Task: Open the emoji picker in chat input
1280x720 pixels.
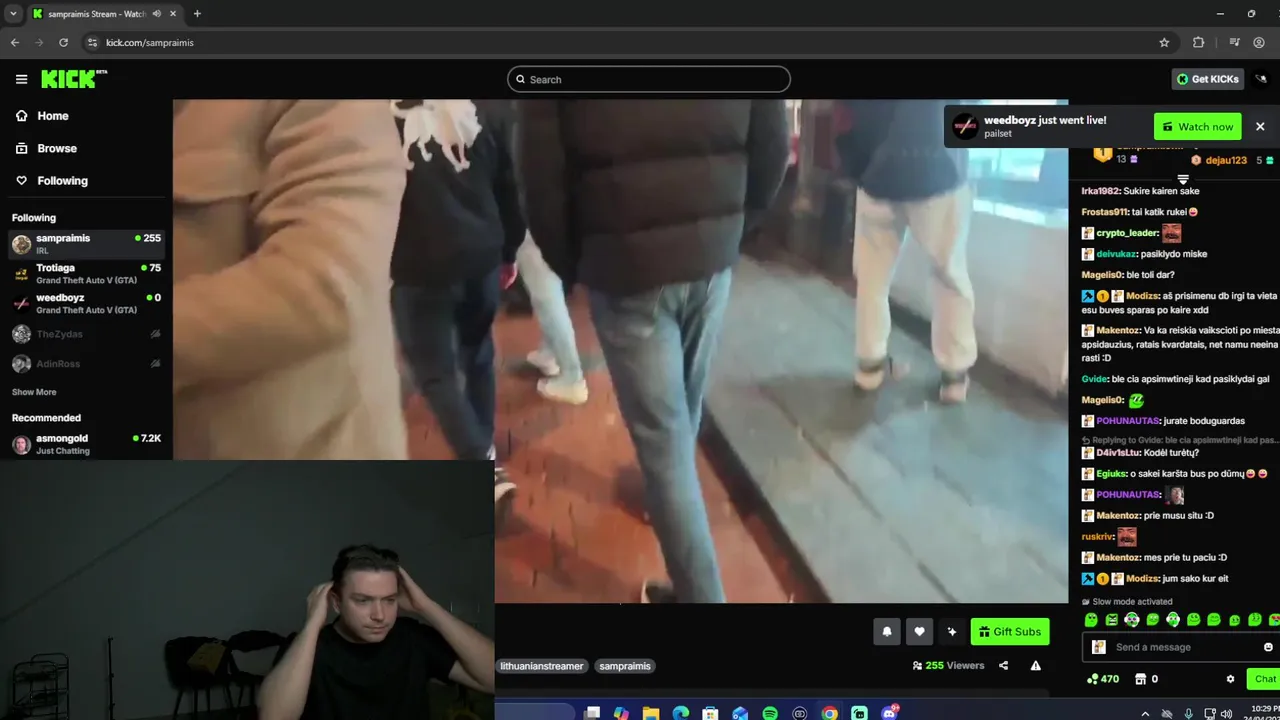Action: coord(1268,647)
